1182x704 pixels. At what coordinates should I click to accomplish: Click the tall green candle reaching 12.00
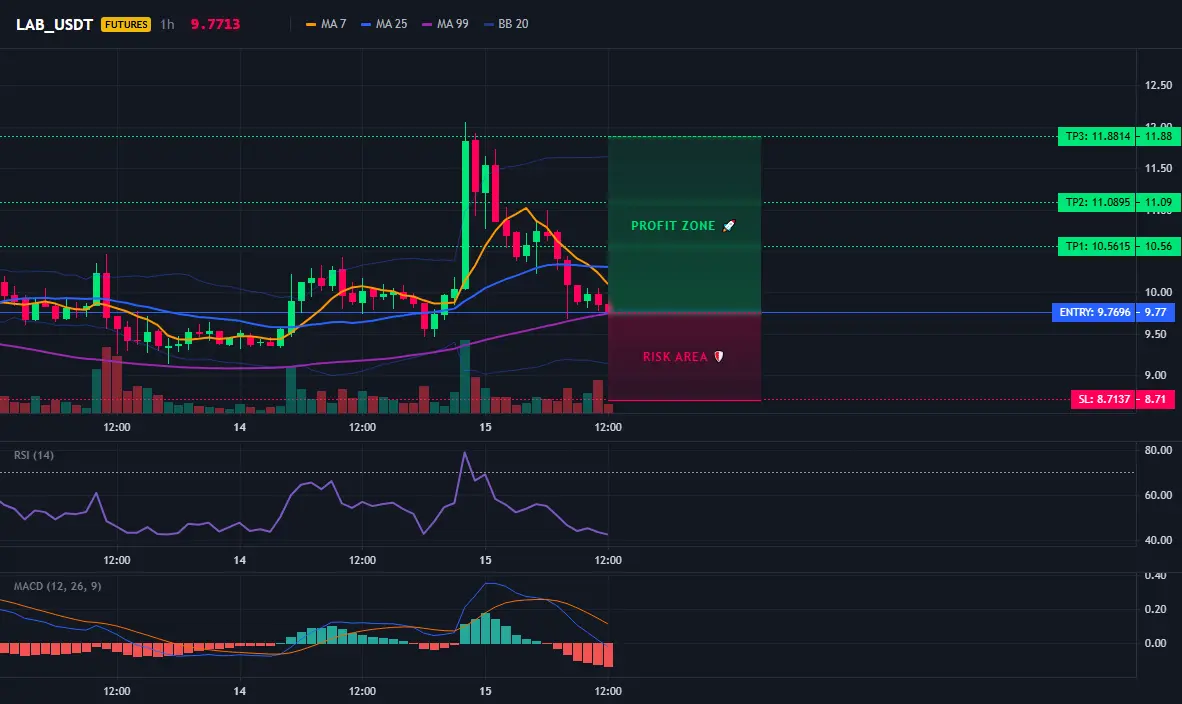[x=465, y=215]
